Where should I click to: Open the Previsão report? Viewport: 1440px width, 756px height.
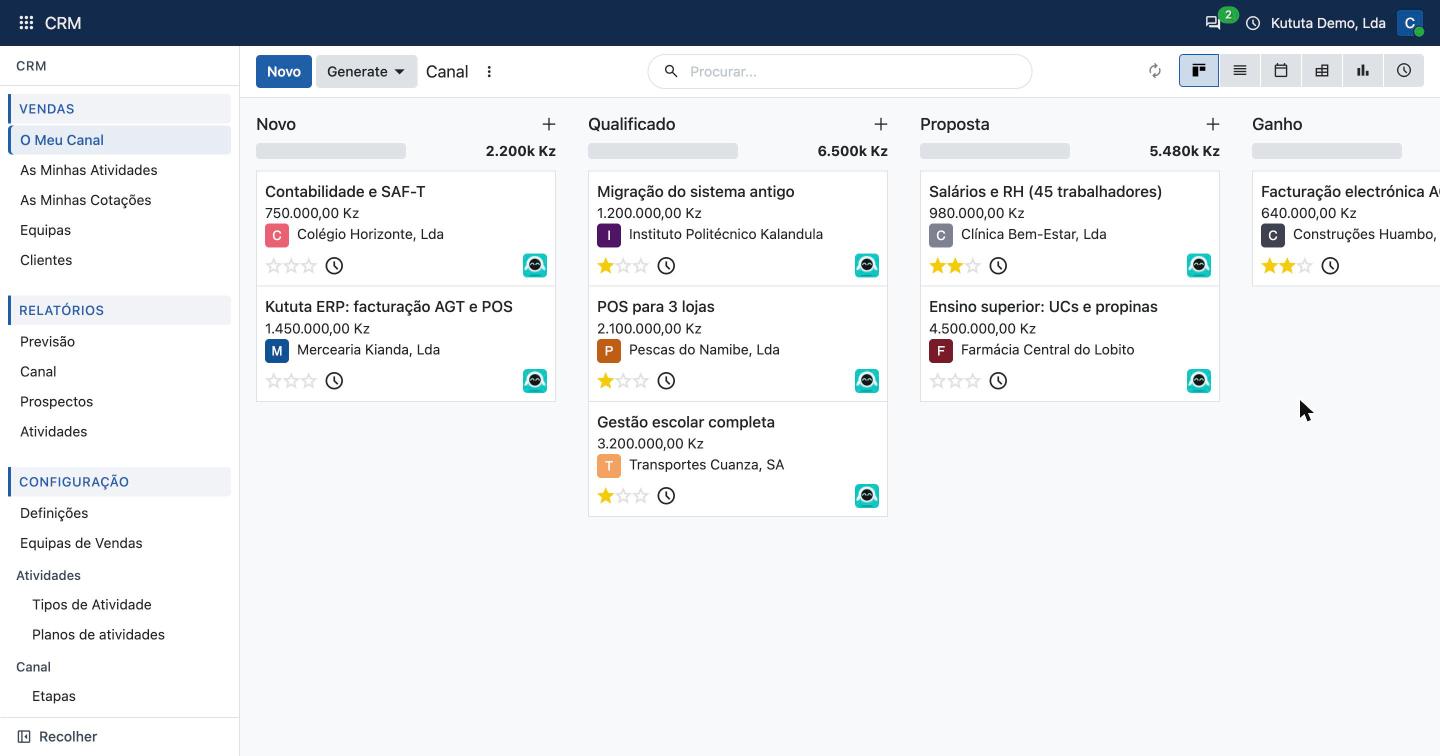point(120,342)
